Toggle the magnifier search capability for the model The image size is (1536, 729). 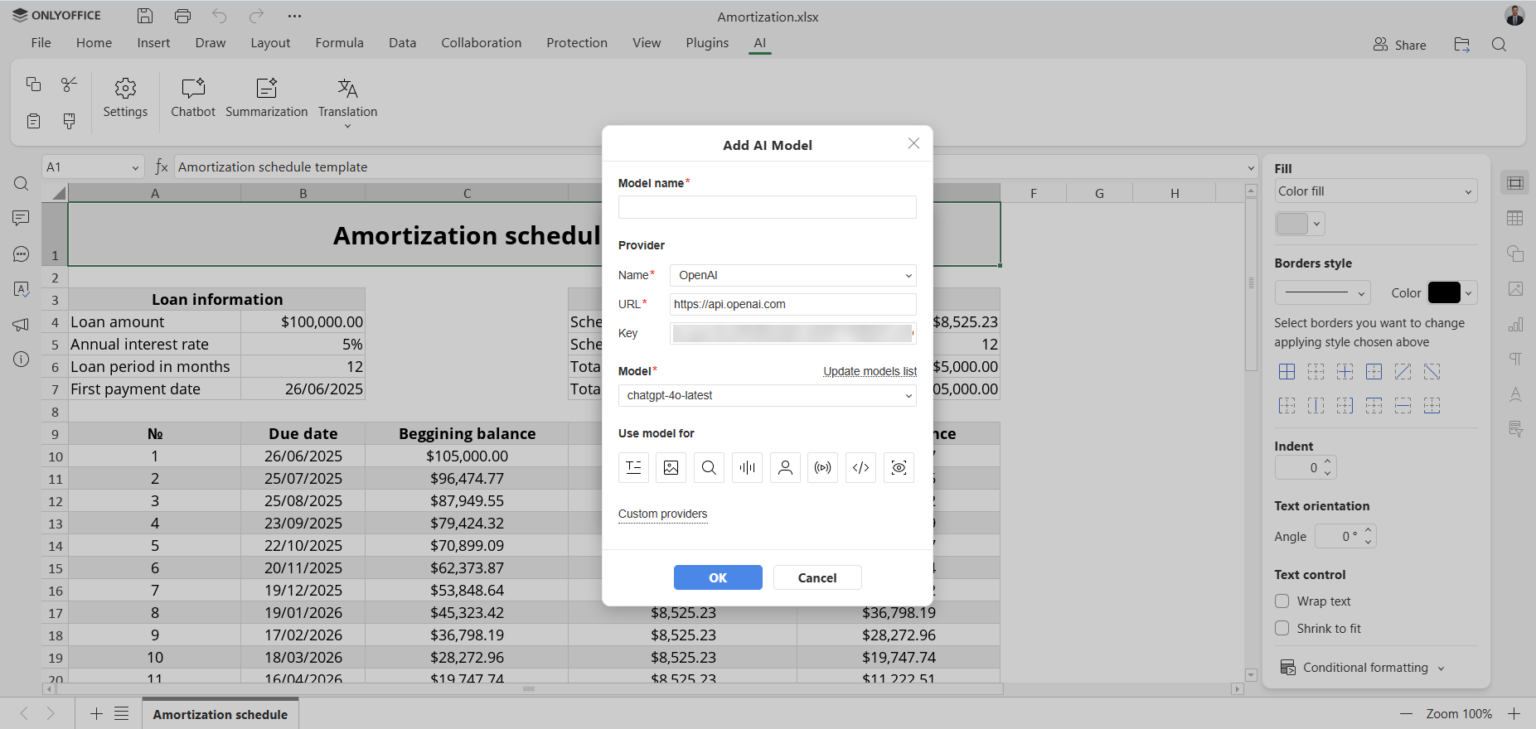click(709, 467)
